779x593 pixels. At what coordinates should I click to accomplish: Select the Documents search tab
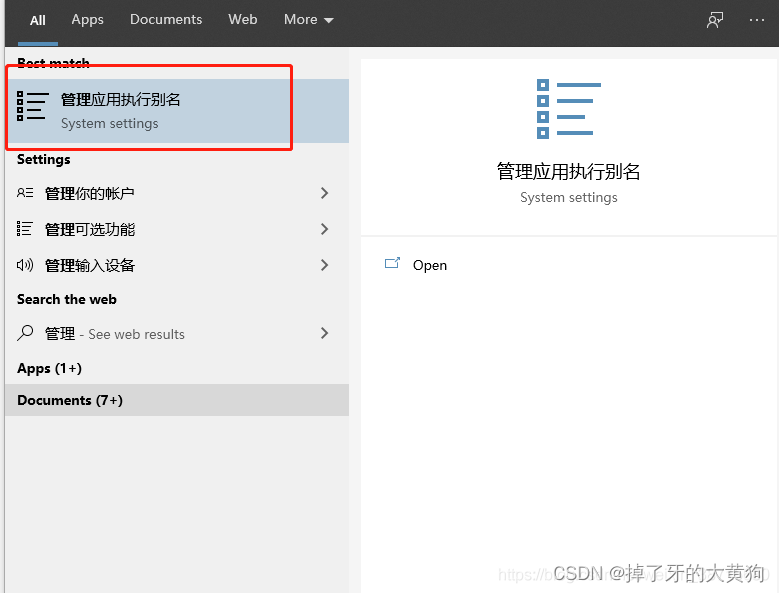tap(166, 19)
